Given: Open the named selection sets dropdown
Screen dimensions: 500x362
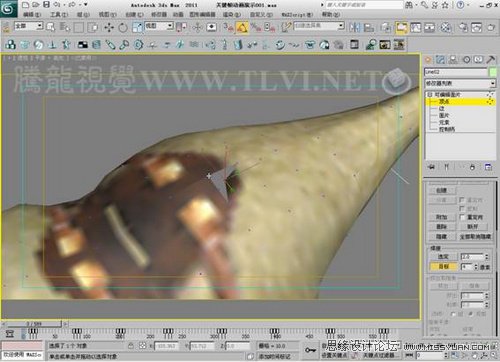Looking at the screenshot, I should (x=318, y=26).
